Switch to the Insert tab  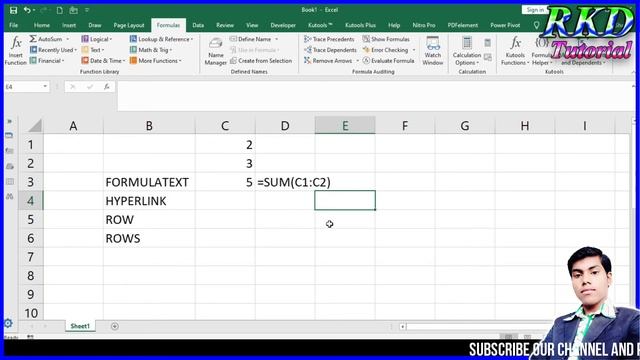pyautogui.click(x=69, y=25)
